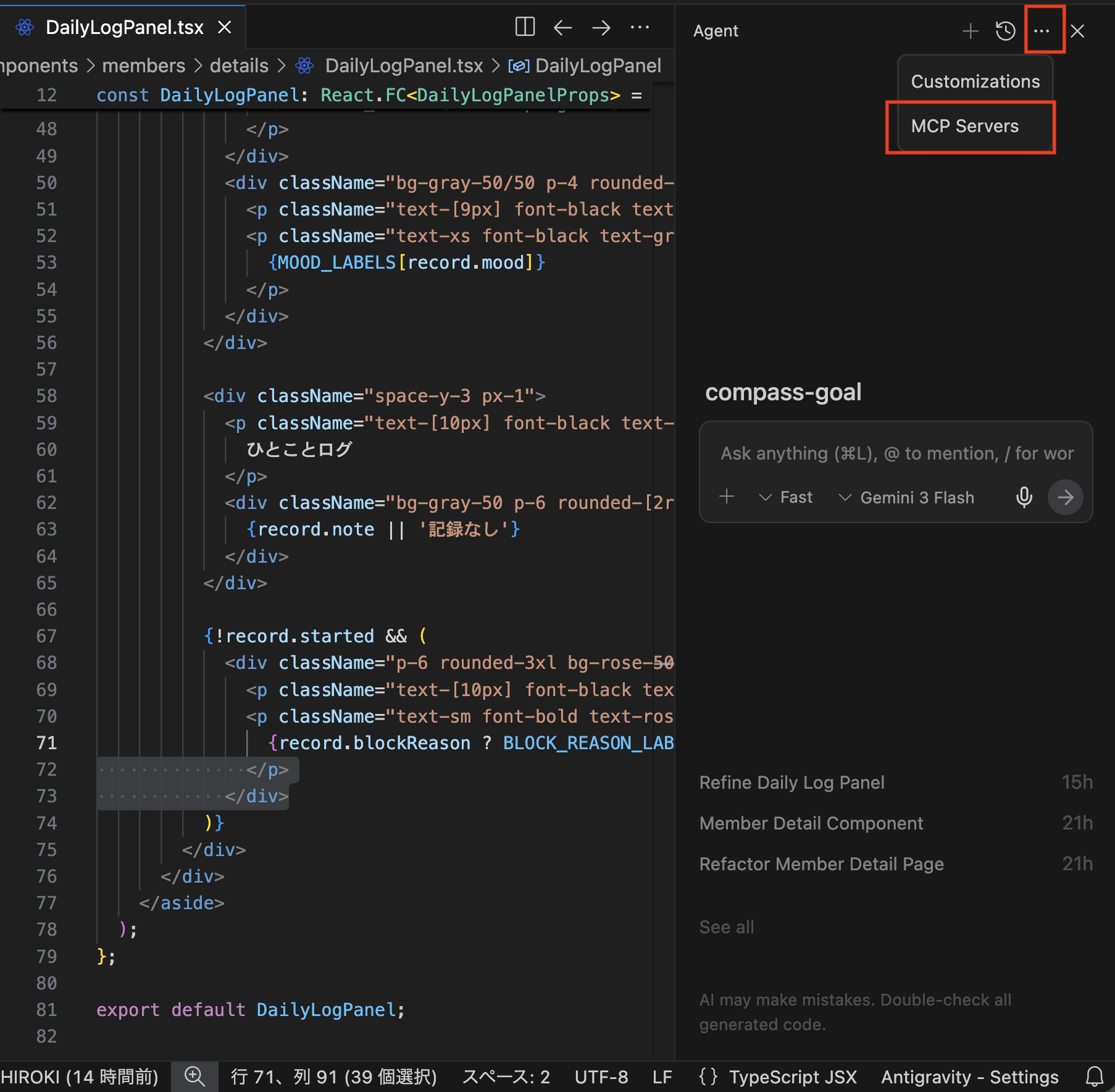Click the split editor icon
Viewport: 1115px width, 1092px height.
pos(524,27)
